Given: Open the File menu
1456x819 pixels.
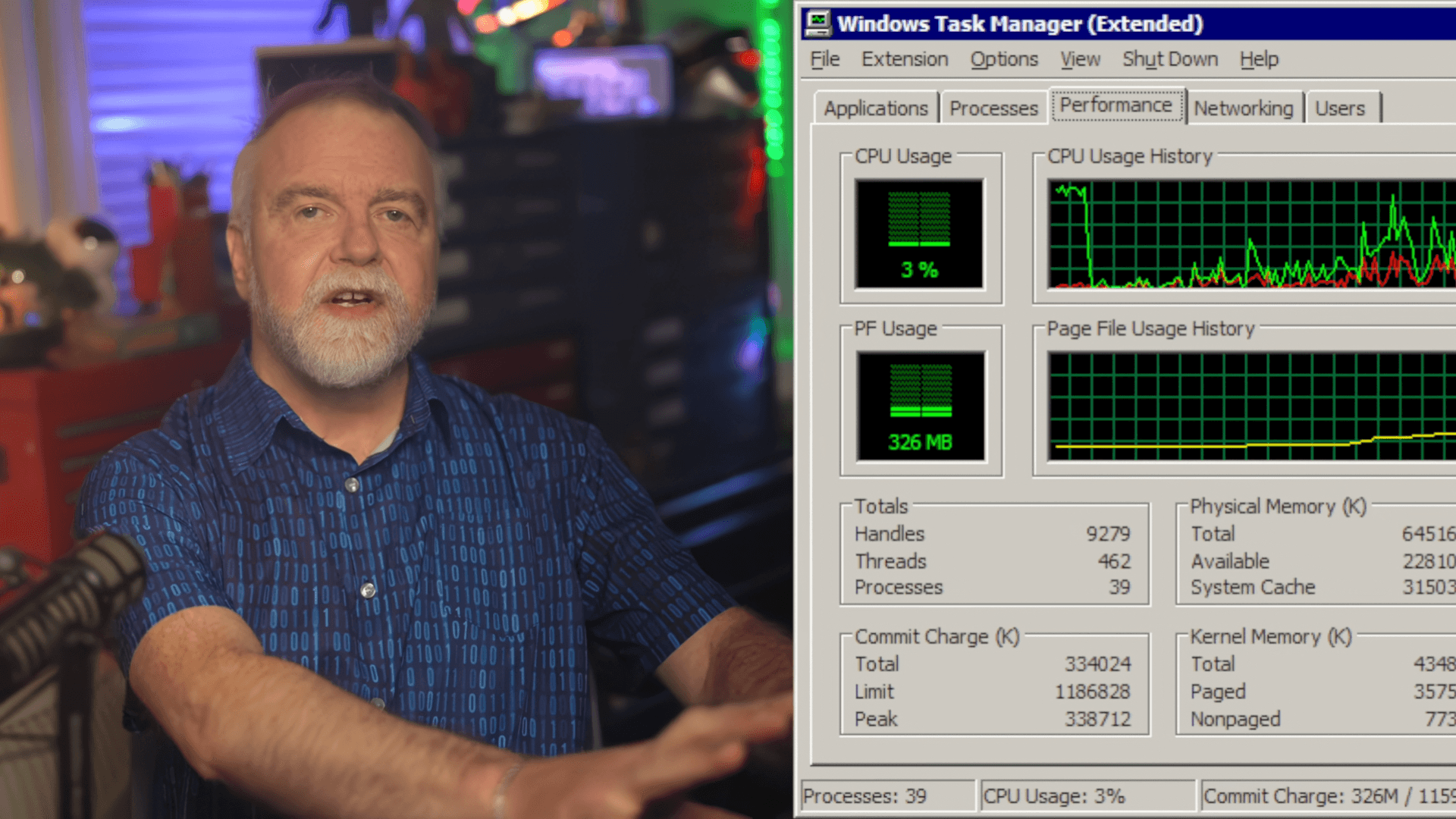Looking at the screenshot, I should click(x=824, y=59).
